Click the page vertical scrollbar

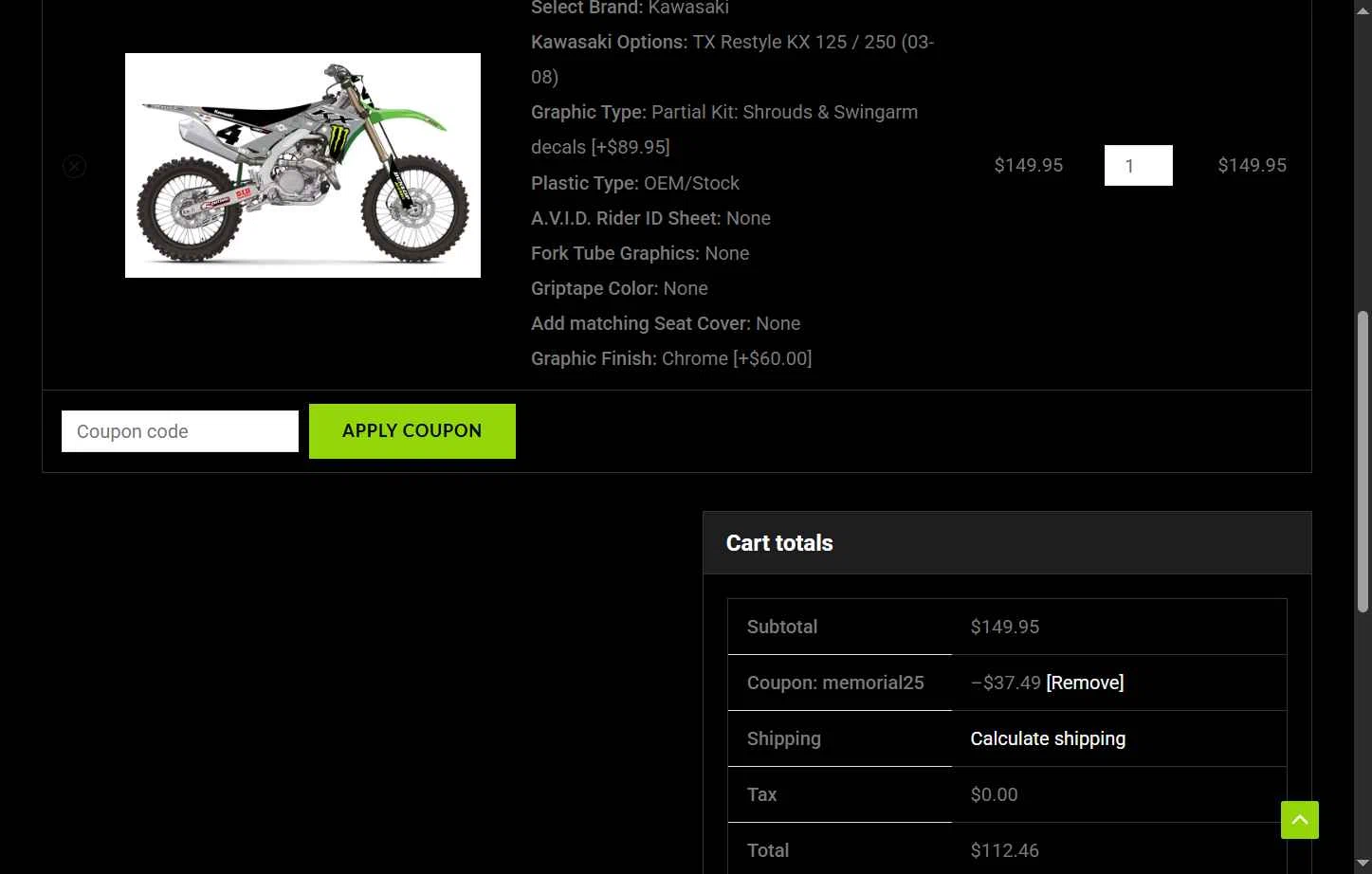pyautogui.click(x=1363, y=460)
